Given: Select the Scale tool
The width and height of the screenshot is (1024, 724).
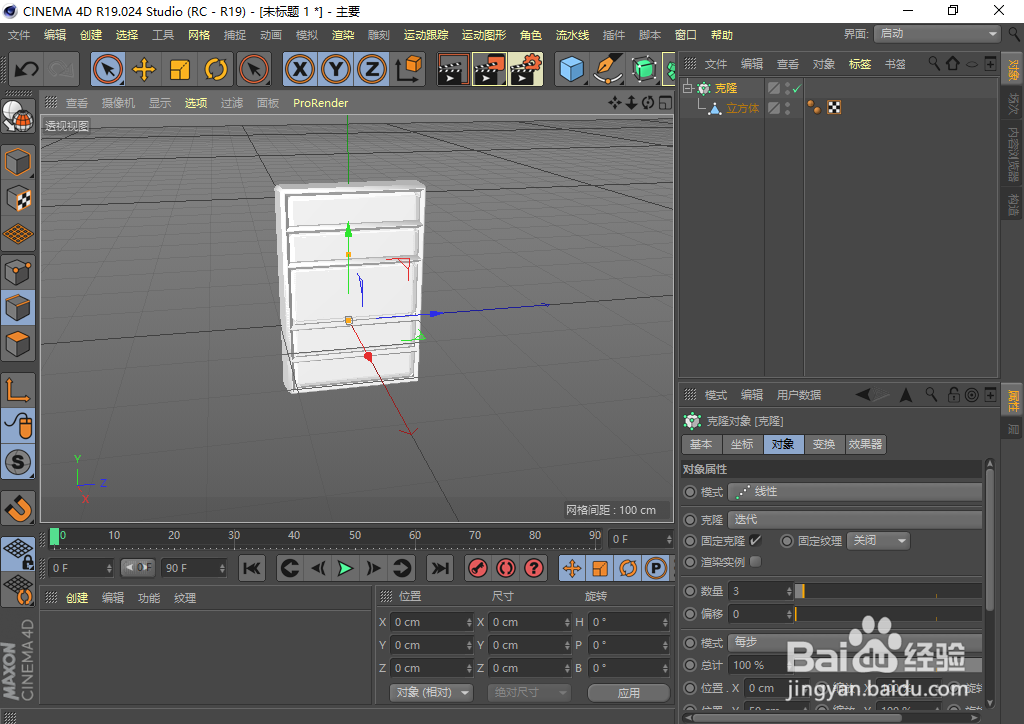Looking at the screenshot, I should 182,70.
